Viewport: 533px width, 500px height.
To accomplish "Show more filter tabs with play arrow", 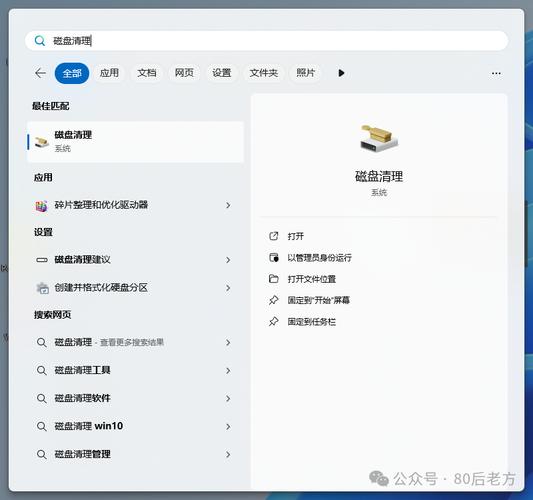I will (341, 73).
